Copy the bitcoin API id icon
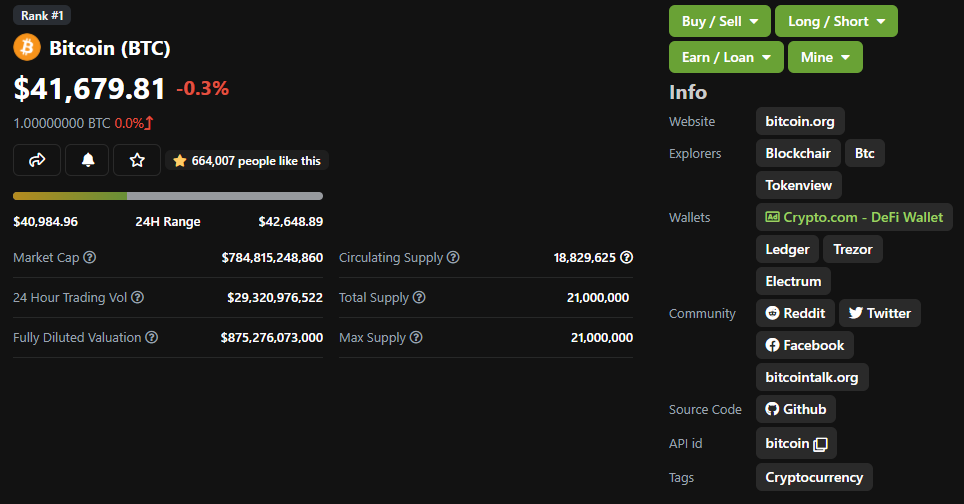 pos(820,444)
